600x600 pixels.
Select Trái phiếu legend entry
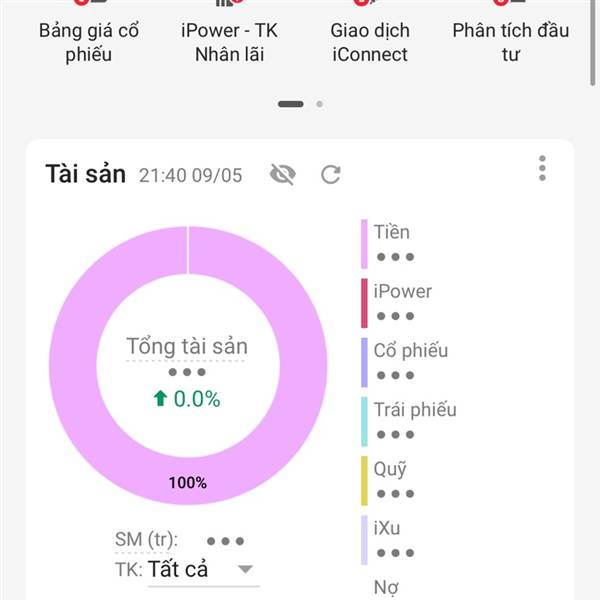(415, 422)
